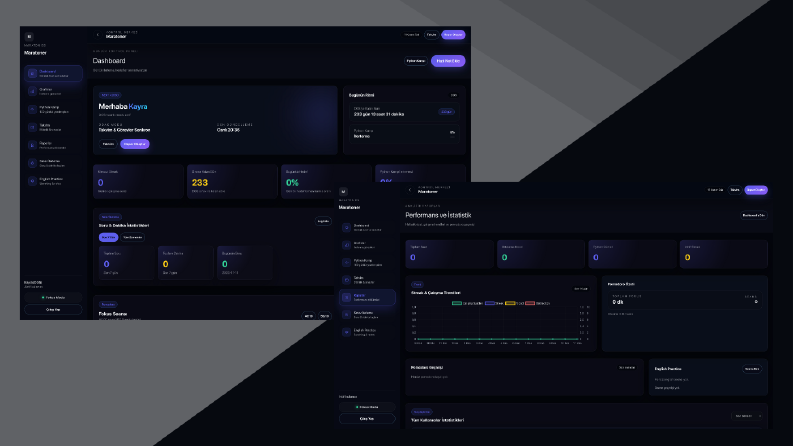Select active purple filter tab in Soru & Deneme card
793x446 pixels.
[108, 237]
